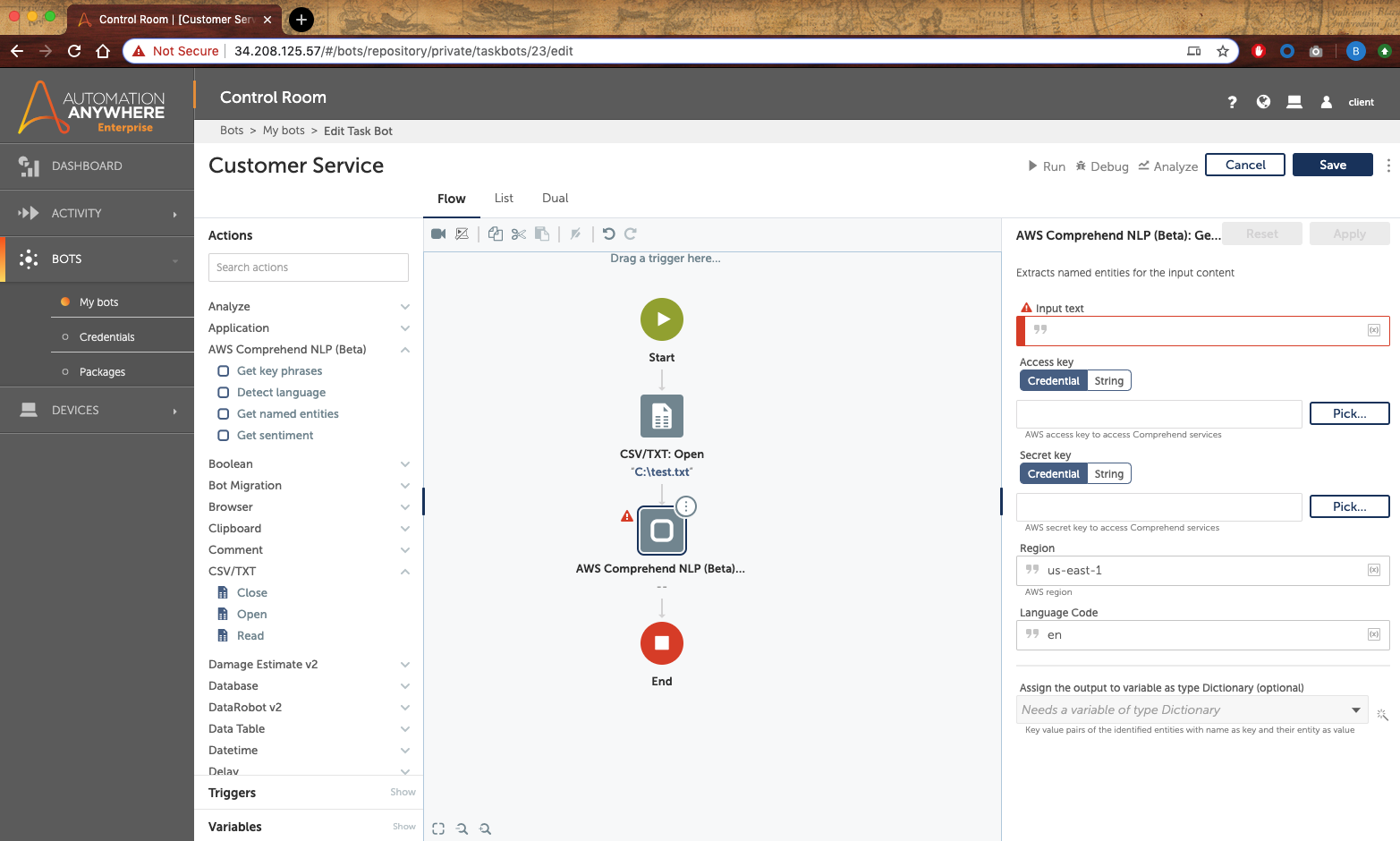This screenshot has width=1400, height=841.
Task: Click the help question mark icon
Action: [1232, 102]
